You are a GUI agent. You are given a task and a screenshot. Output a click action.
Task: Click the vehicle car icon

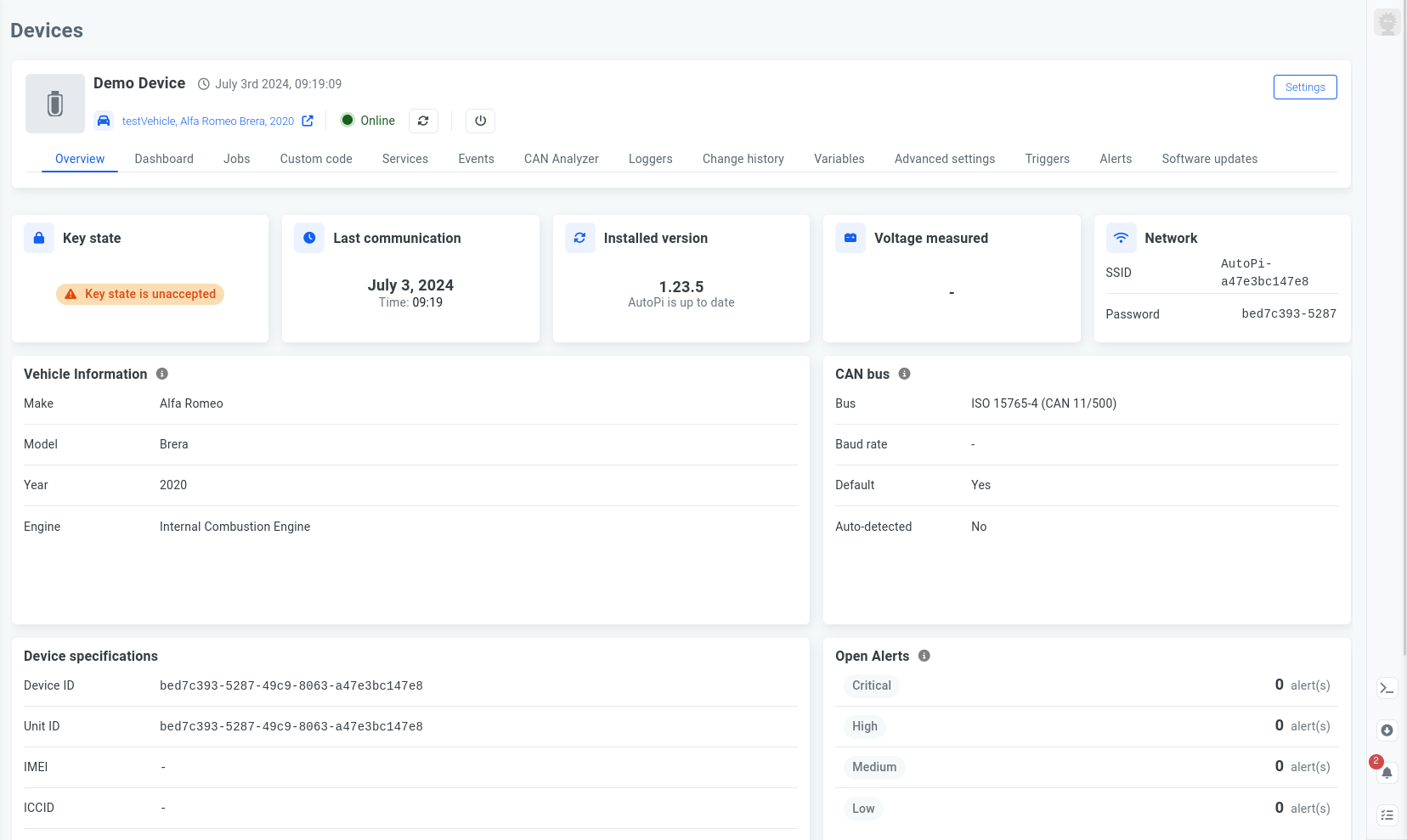coord(104,121)
